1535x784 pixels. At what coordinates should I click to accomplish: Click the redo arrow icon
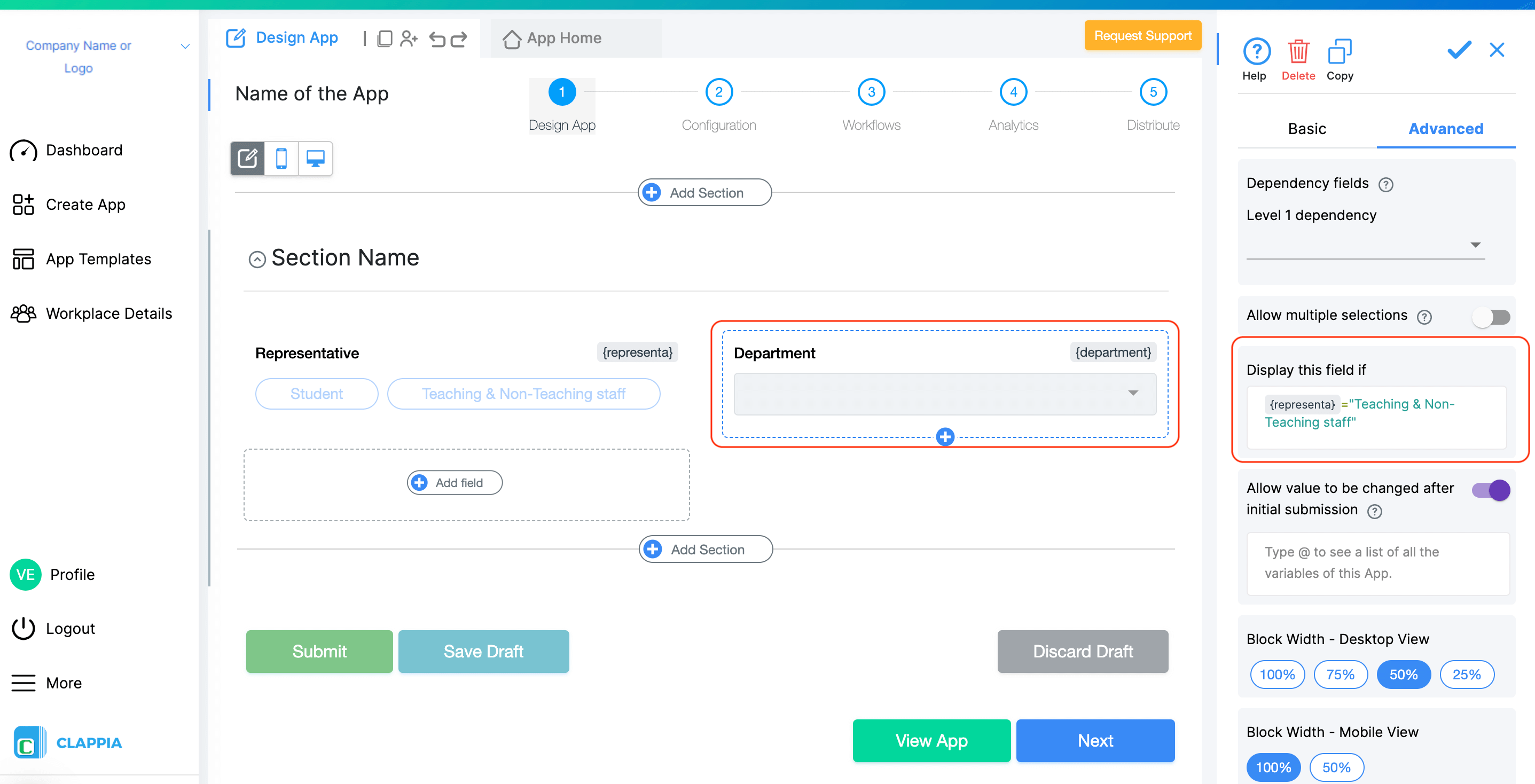(x=459, y=40)
